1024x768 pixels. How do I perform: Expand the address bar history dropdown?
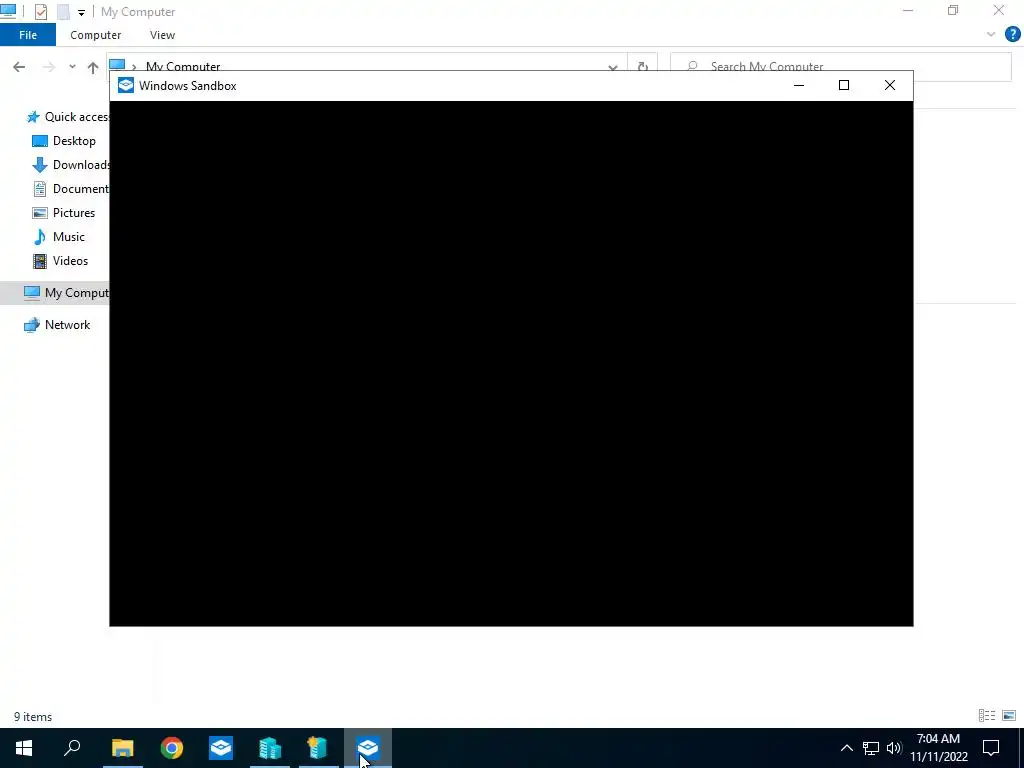[x=613, y=67]
